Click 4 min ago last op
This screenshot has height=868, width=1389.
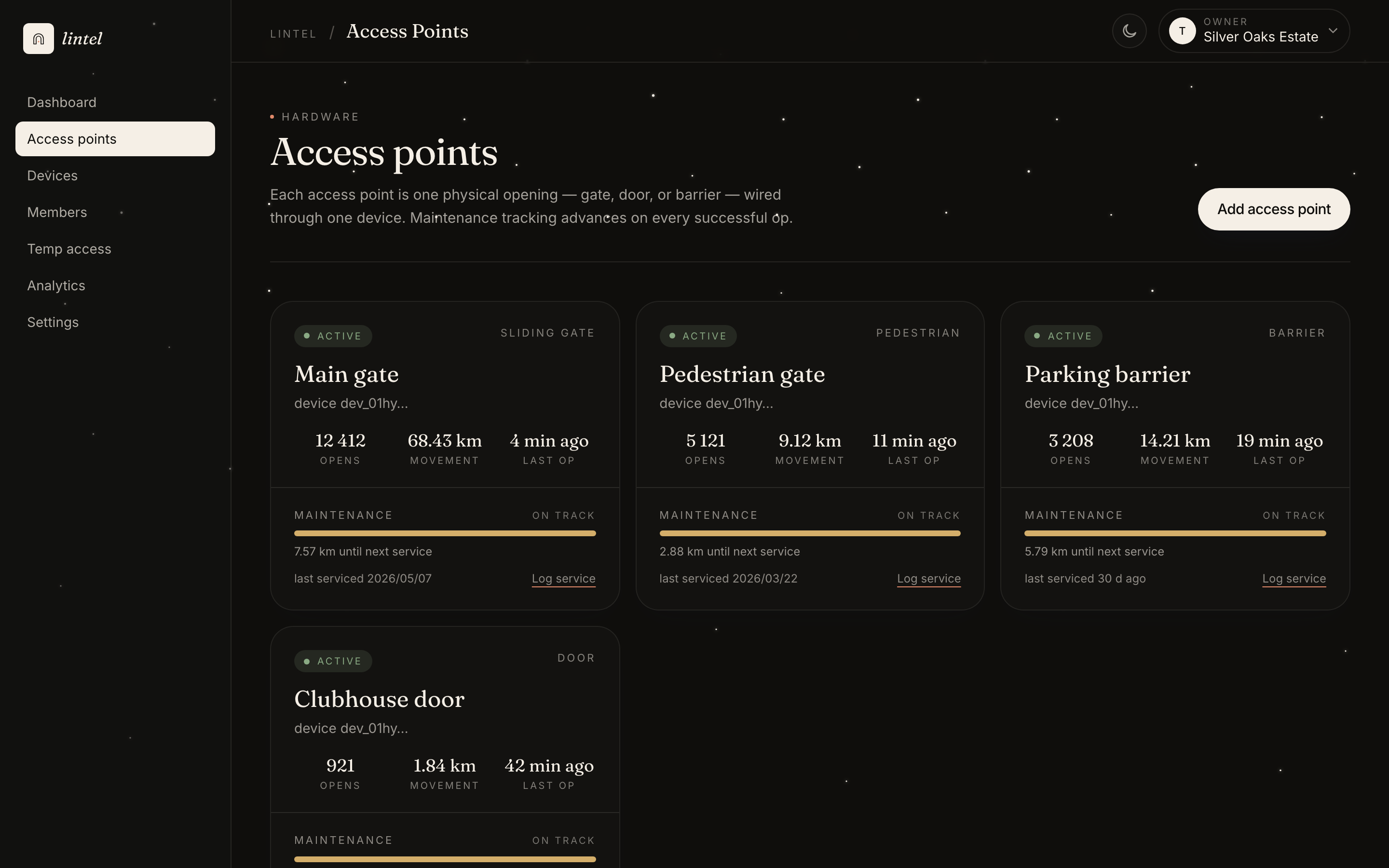tap(549, 440)
